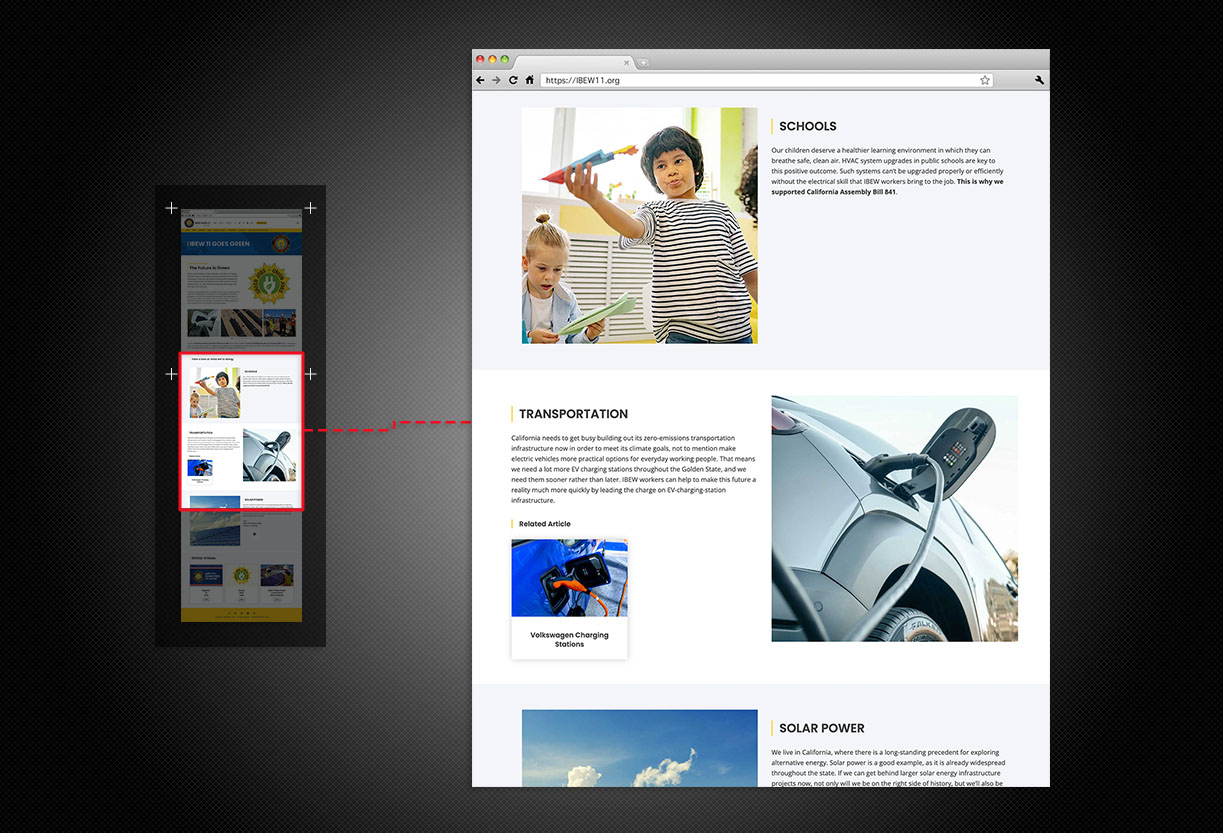The height and width of the screenshot is (833, 1223).
Task: Click the TRANSPORTATION section heading
Action: tap(573, 414)
